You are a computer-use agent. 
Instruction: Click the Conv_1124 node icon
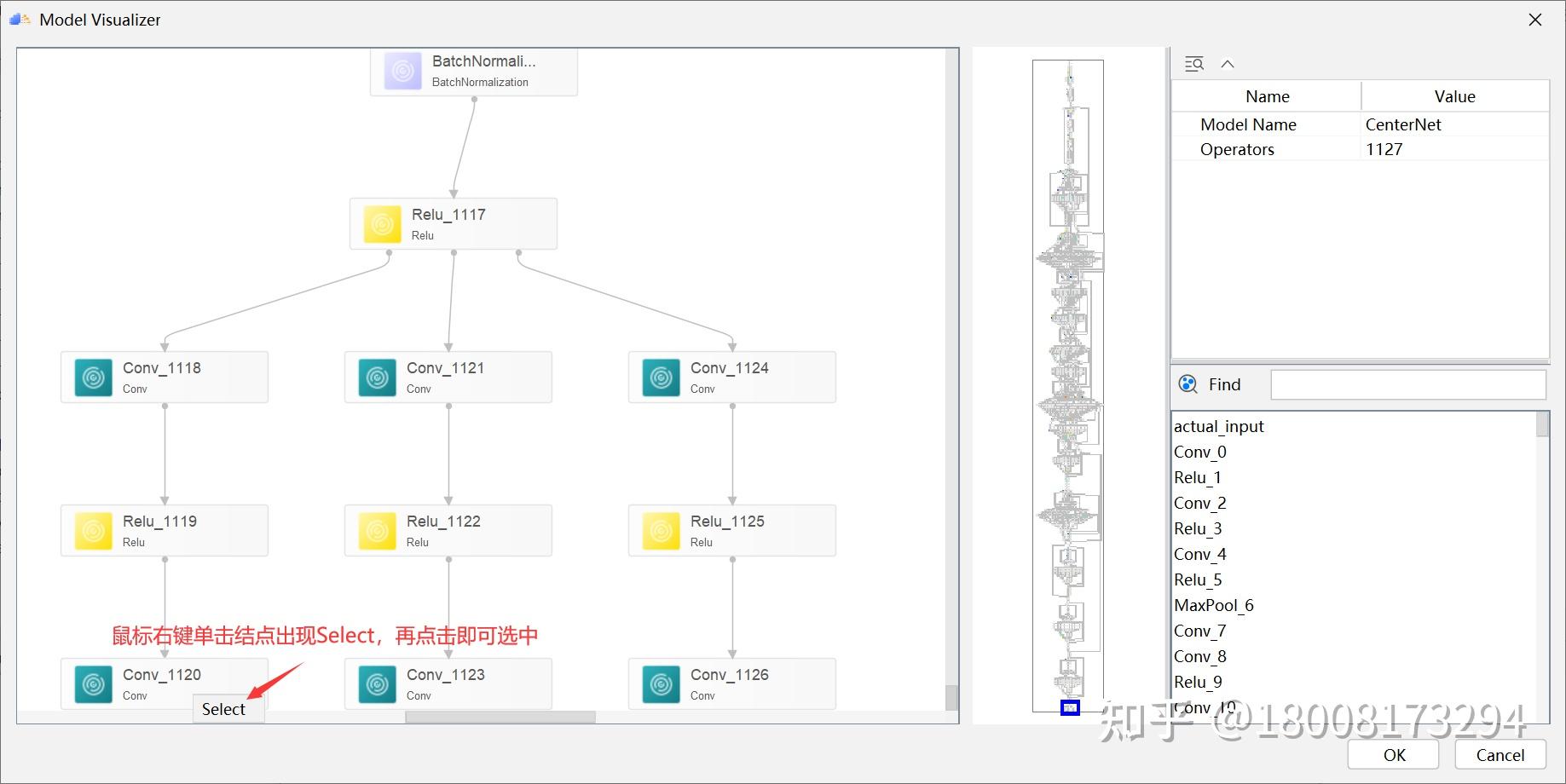coord(660,377)
